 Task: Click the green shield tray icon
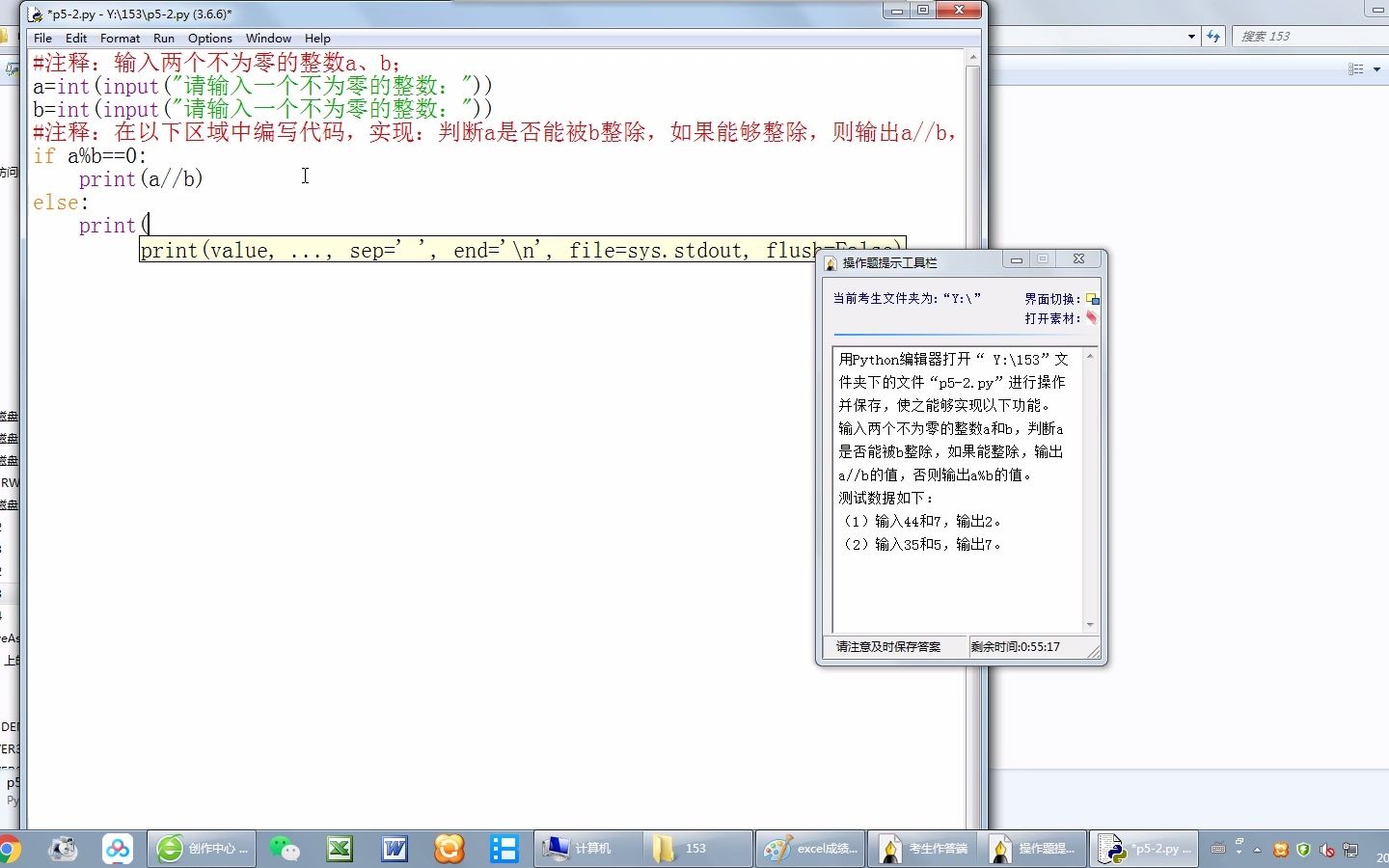(1304, 850)
